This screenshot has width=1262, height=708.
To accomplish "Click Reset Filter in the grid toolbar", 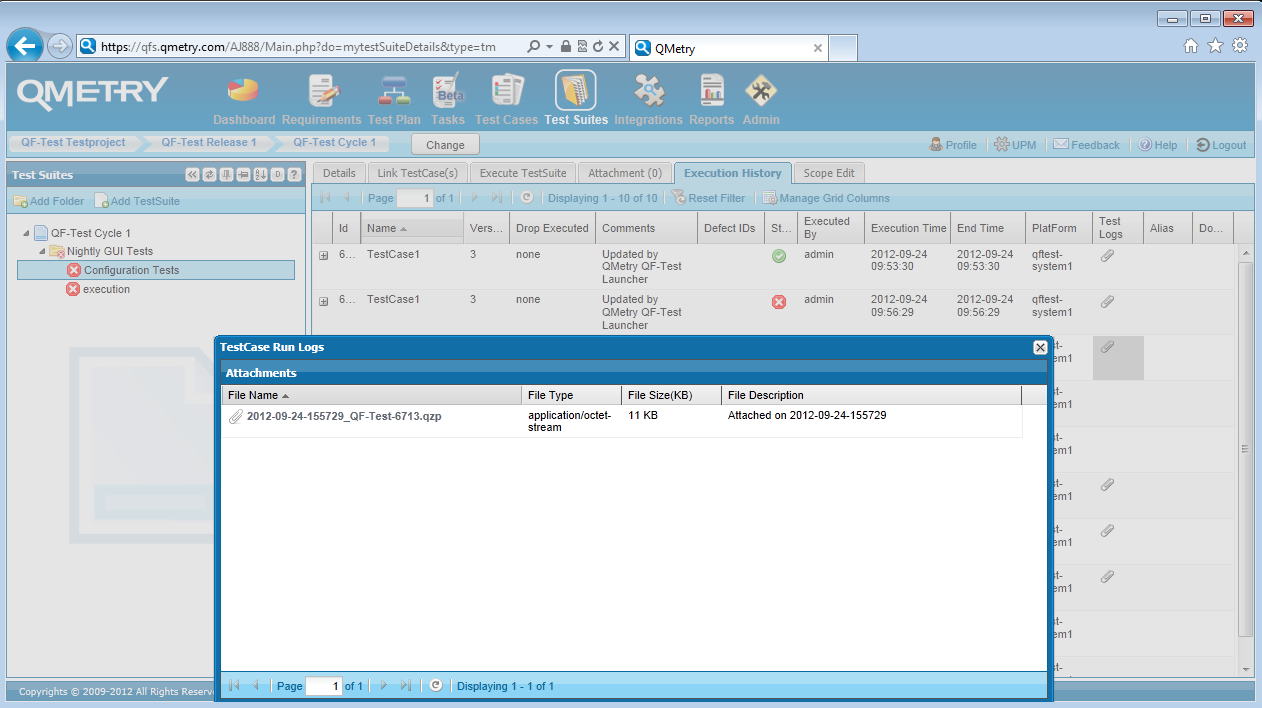I will 708,198.
